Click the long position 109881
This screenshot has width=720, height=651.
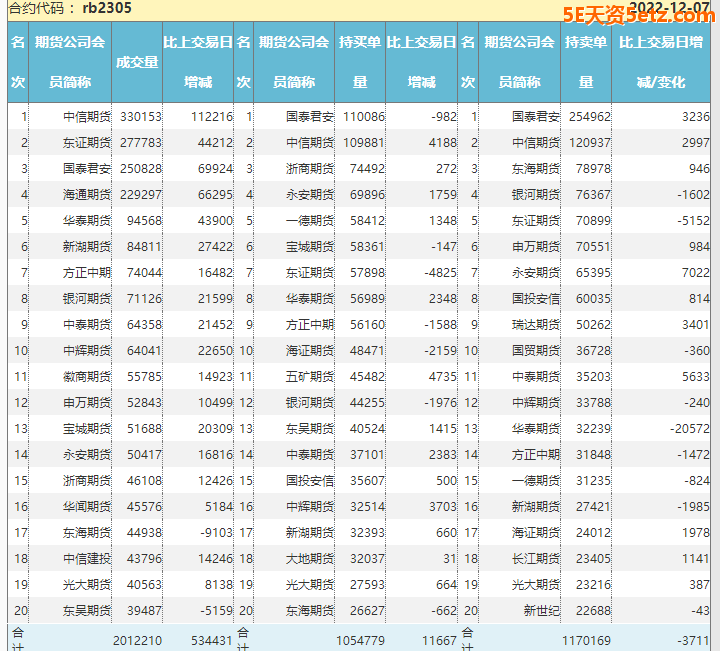(x=364, y=143)
